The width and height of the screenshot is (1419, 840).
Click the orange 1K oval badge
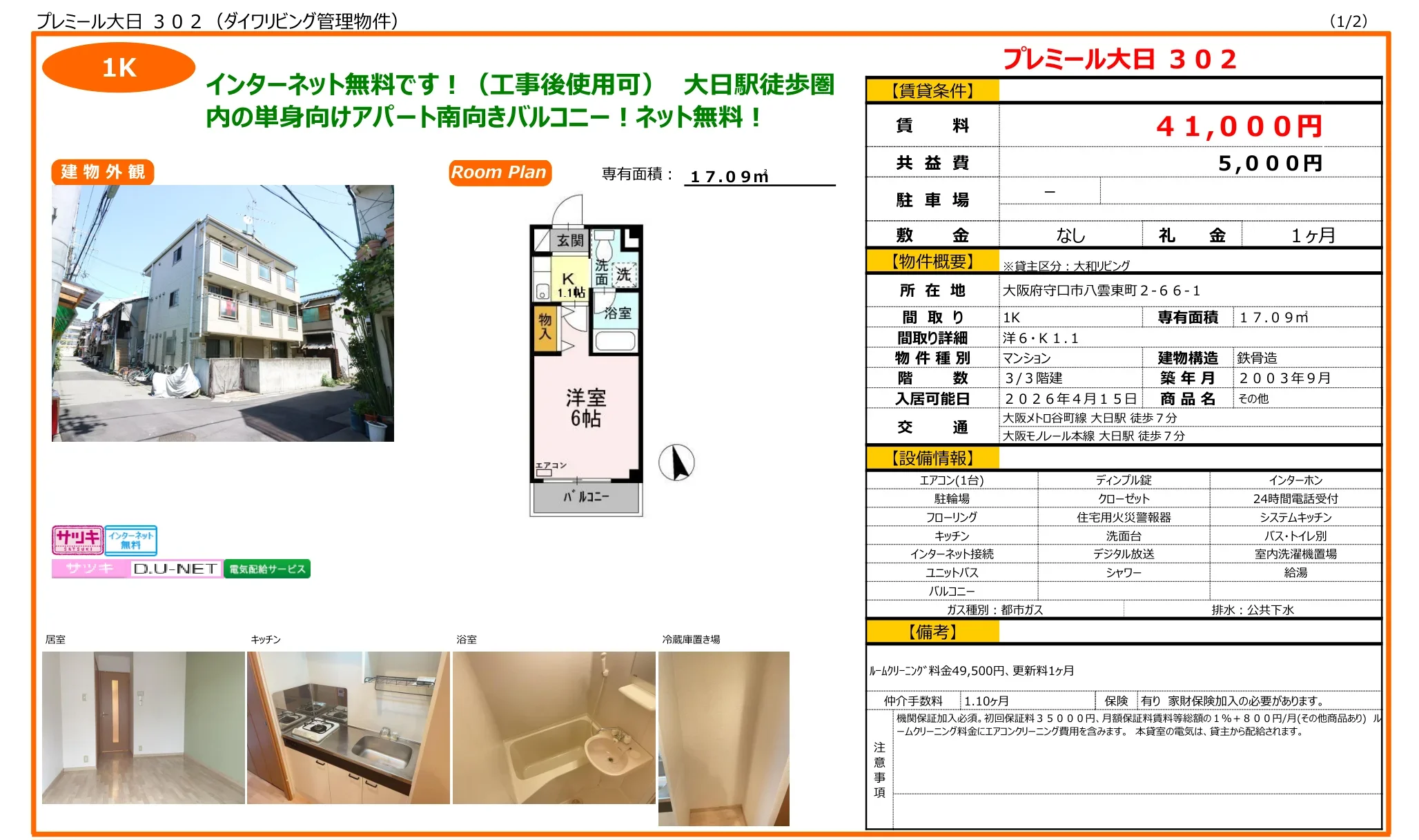(119, 68)
